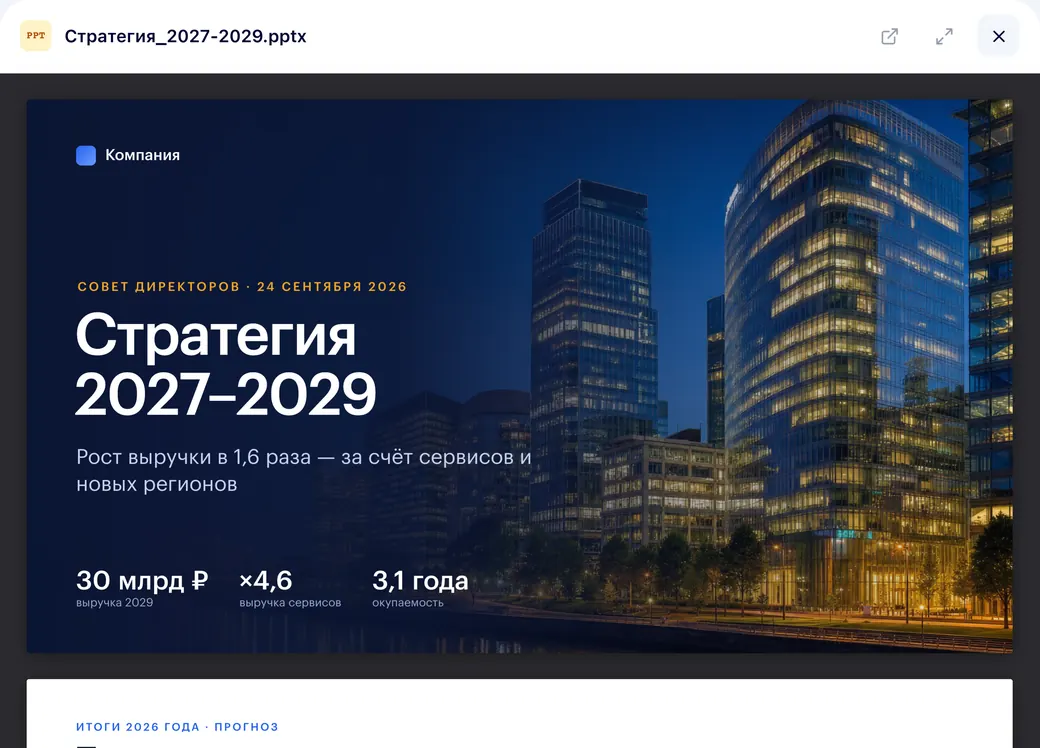Click the окупаемость caption
Image resolution: width=1040 pixels, height=748 pixels.
pyautogui.click(x=407, y=602)
